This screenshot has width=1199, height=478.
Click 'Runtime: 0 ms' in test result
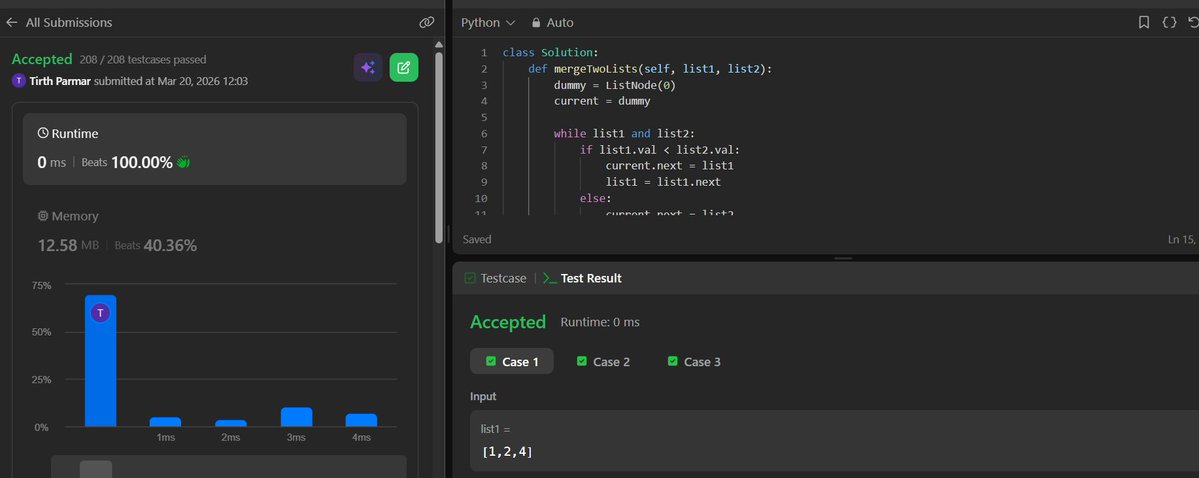click(x=600, y=323)
